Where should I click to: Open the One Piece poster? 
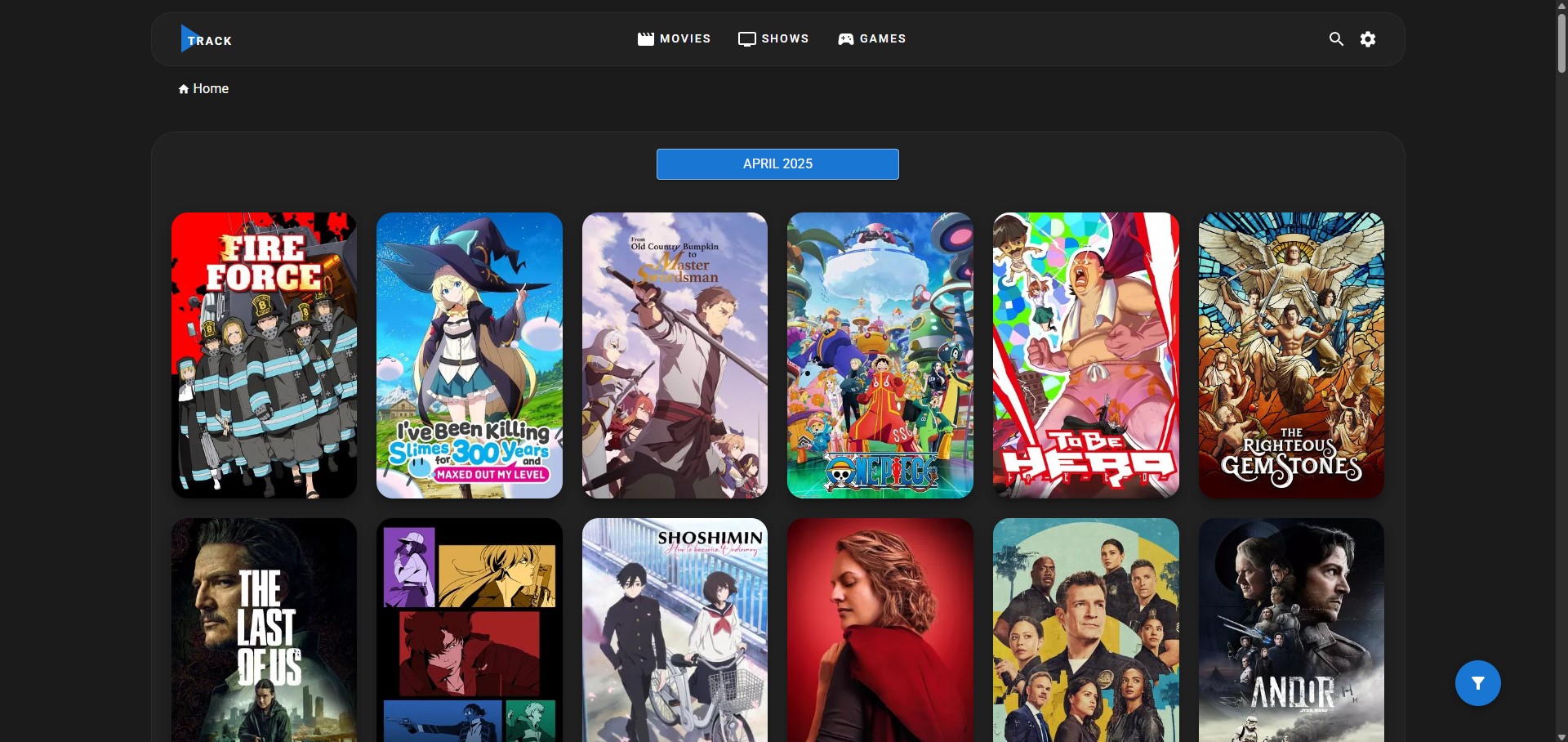pos(880,355)
